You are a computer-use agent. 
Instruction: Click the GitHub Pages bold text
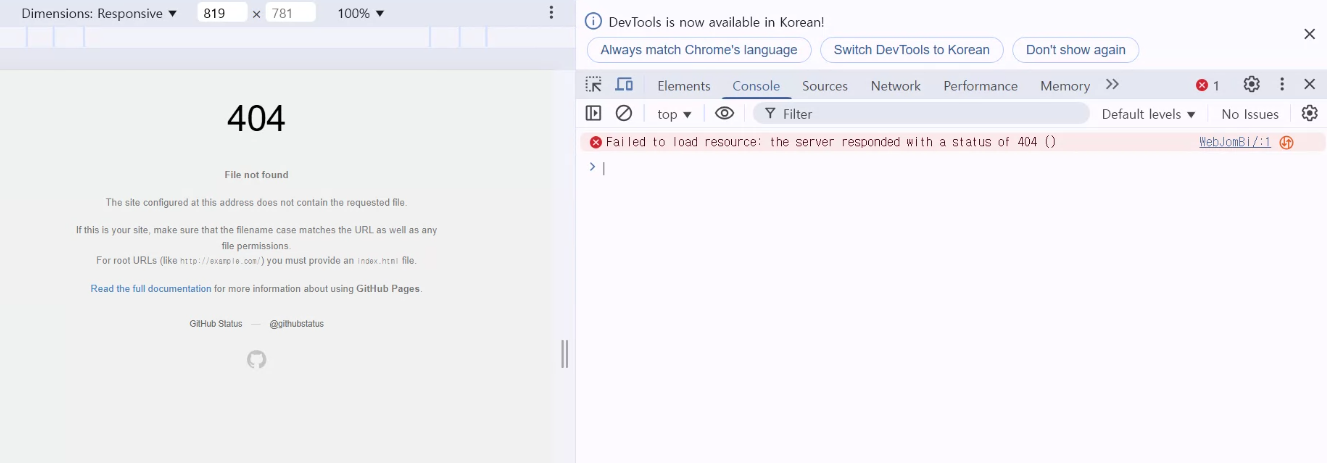point(389,289)
